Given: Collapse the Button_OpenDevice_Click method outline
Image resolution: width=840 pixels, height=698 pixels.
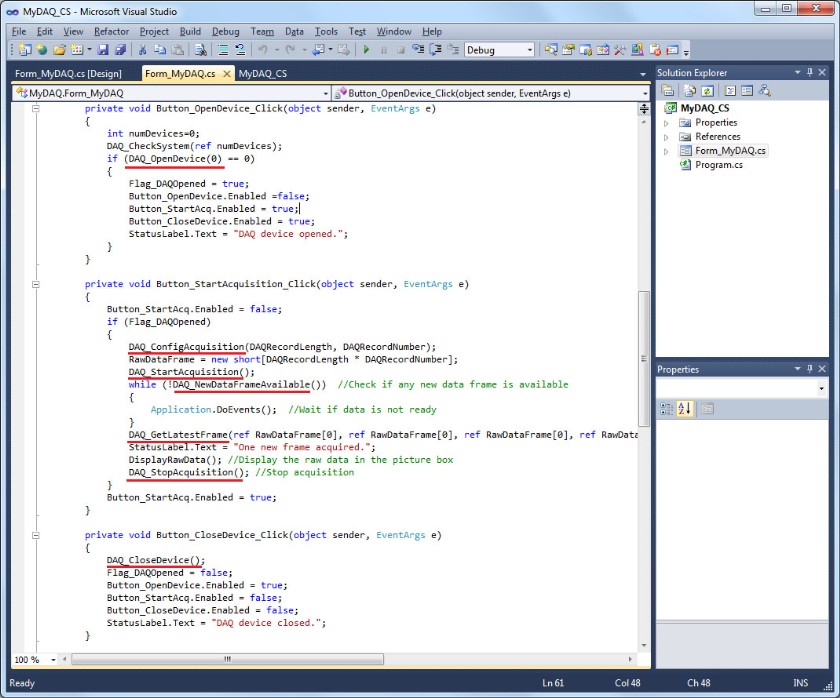Looking at the screenshot, I should tap(35, 108).
